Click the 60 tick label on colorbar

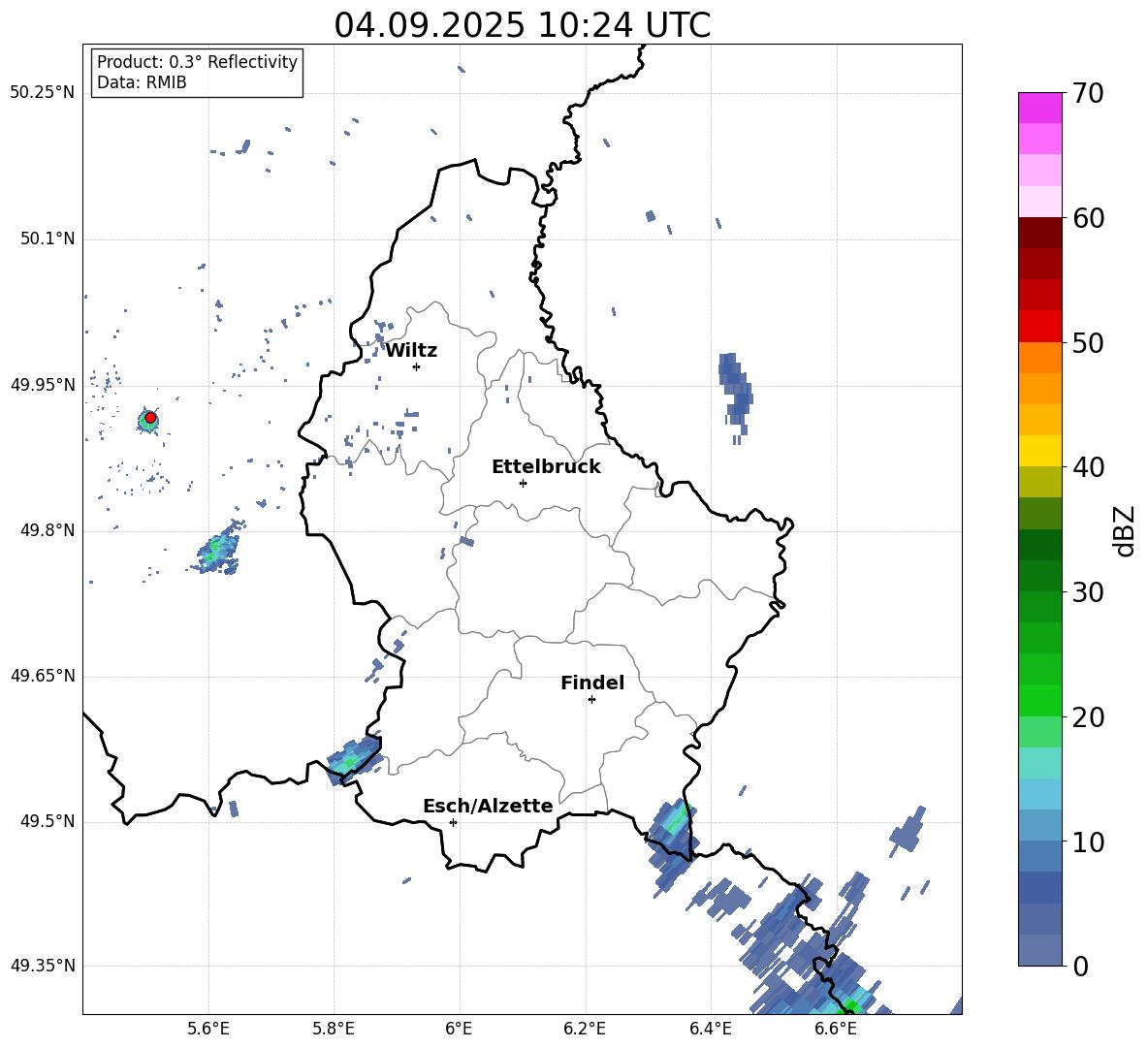click(1088, 218)
